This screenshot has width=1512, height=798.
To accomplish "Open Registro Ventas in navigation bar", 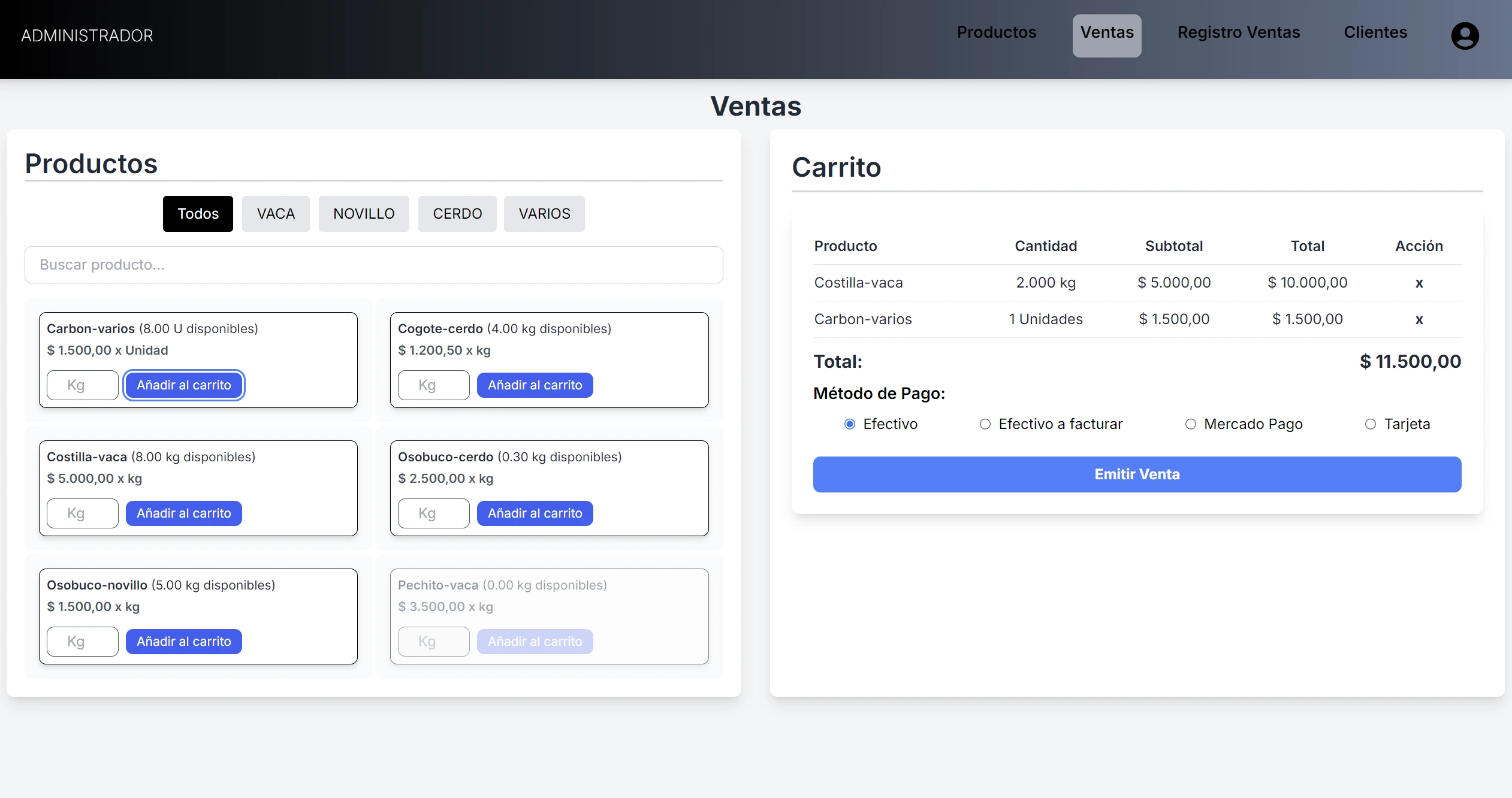I will (x=1239, y=32).
